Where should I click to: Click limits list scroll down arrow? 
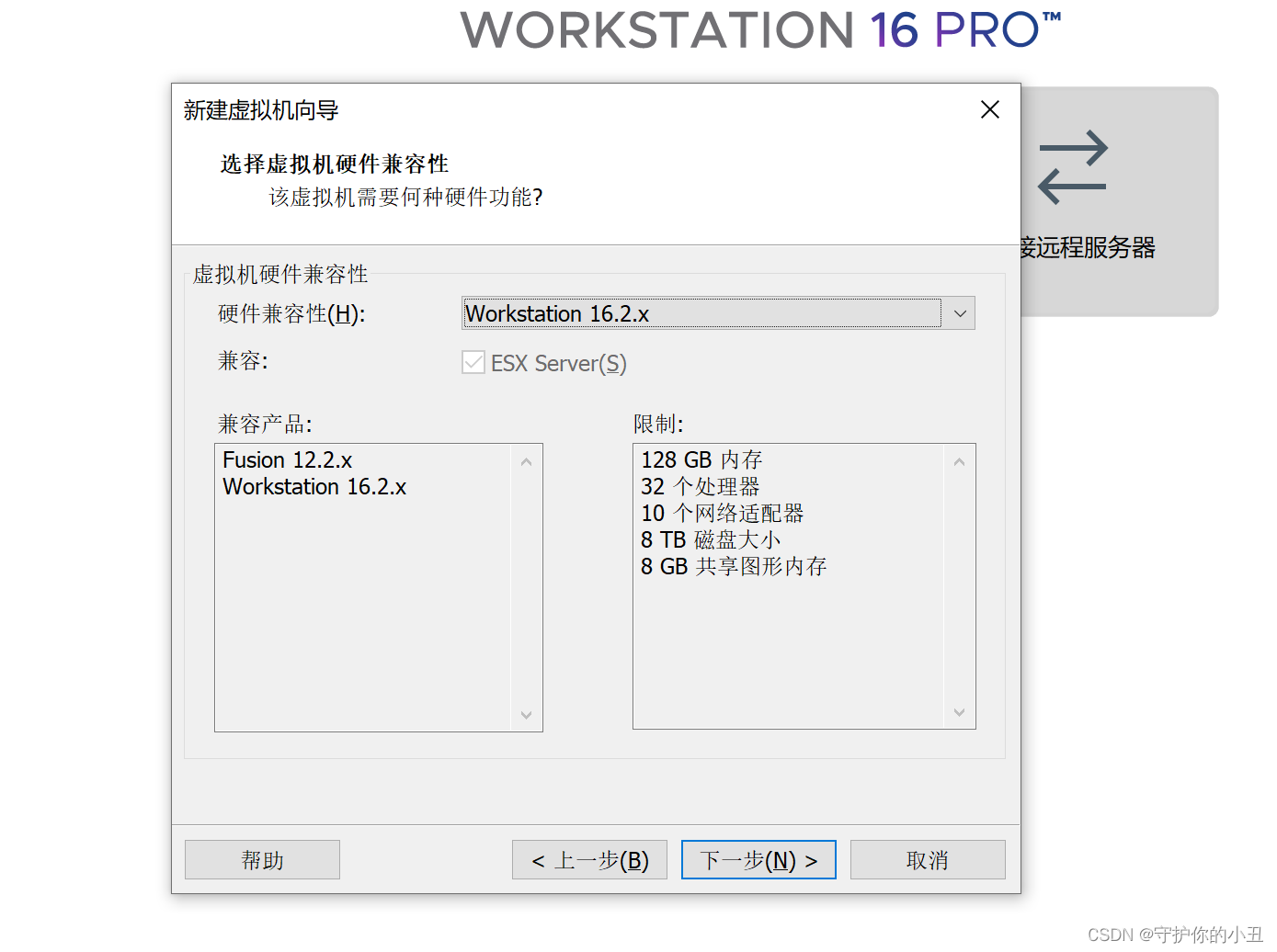tap(959, 712)
